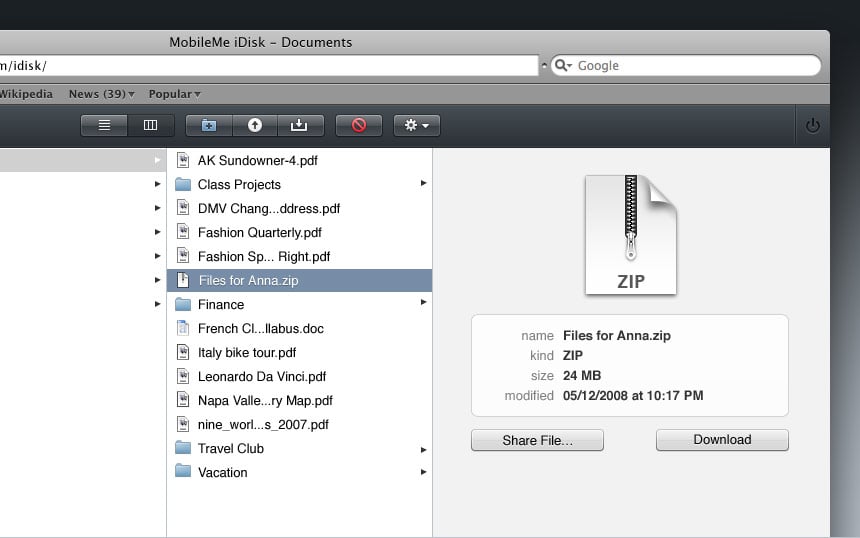Click the red delete icon
Screen dimensions: 860x538
coord(359,126)
